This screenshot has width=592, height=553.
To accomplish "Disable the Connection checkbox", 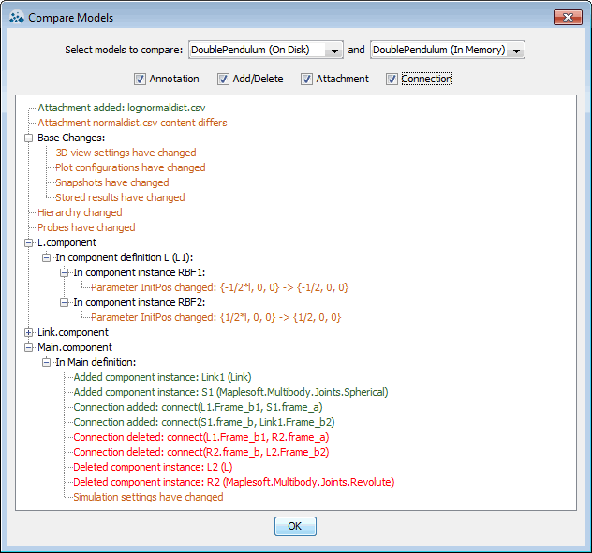I will pos(392,79).
